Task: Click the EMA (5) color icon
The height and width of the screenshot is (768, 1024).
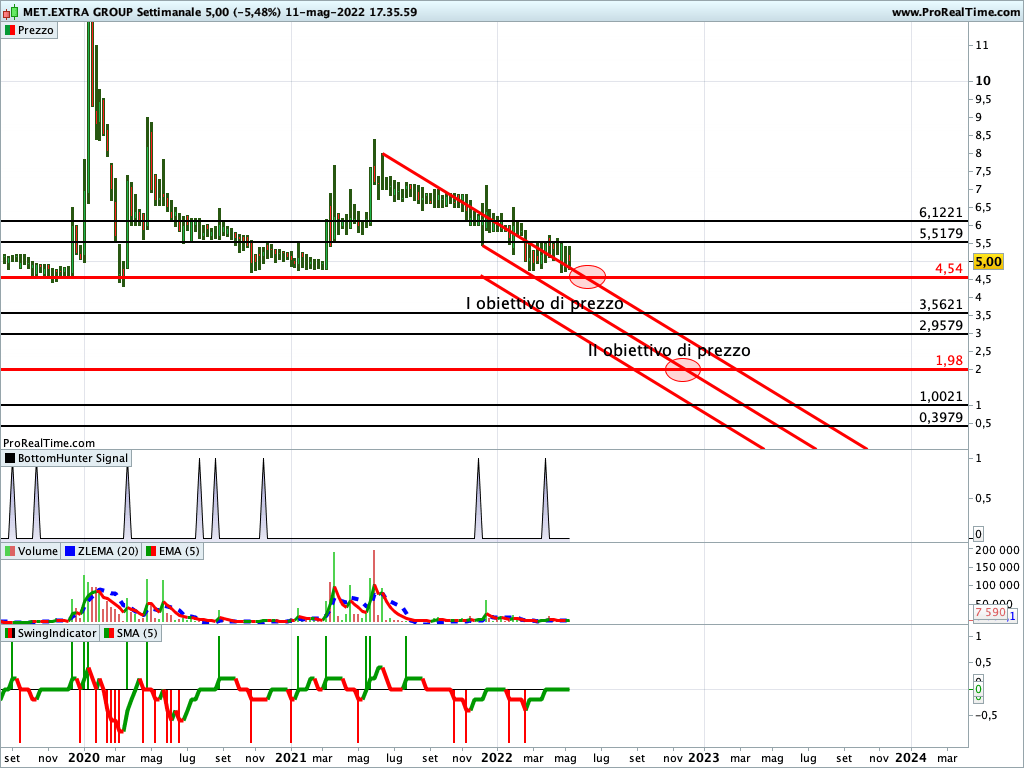Action: [150, 551]
